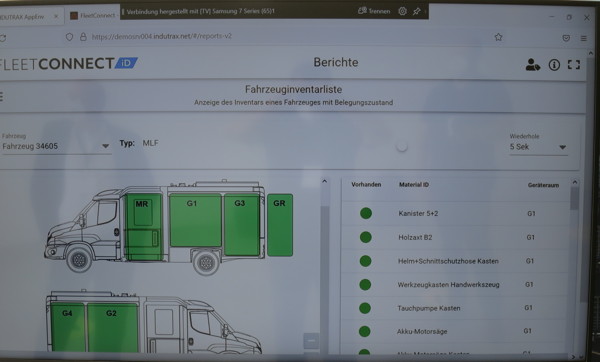Click the pin icon in connection bar
The height and width of the screenshot is (362, 600).
(416, 11)
